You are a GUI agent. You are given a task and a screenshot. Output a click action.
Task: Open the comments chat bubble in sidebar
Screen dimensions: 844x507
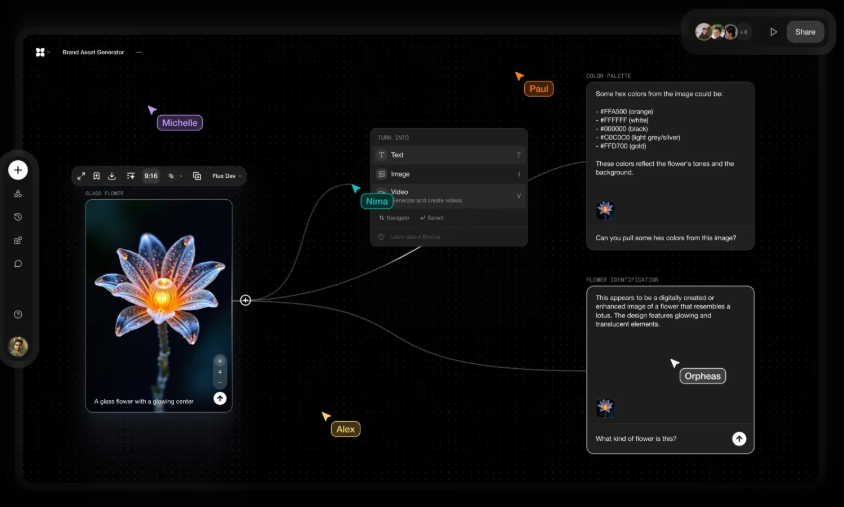[18, 264]
